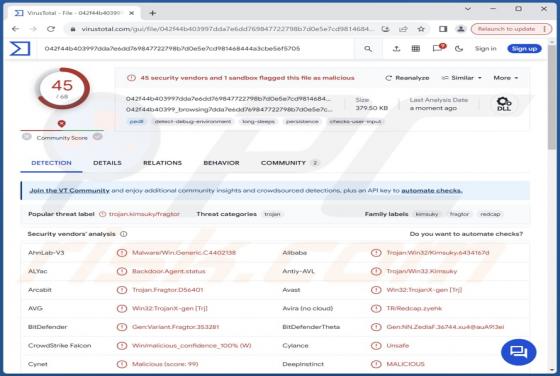The width and height of the screenshot is (560, 376).
Task: Switch to the DETAILS tab
Action: click(x=107, y=163)
